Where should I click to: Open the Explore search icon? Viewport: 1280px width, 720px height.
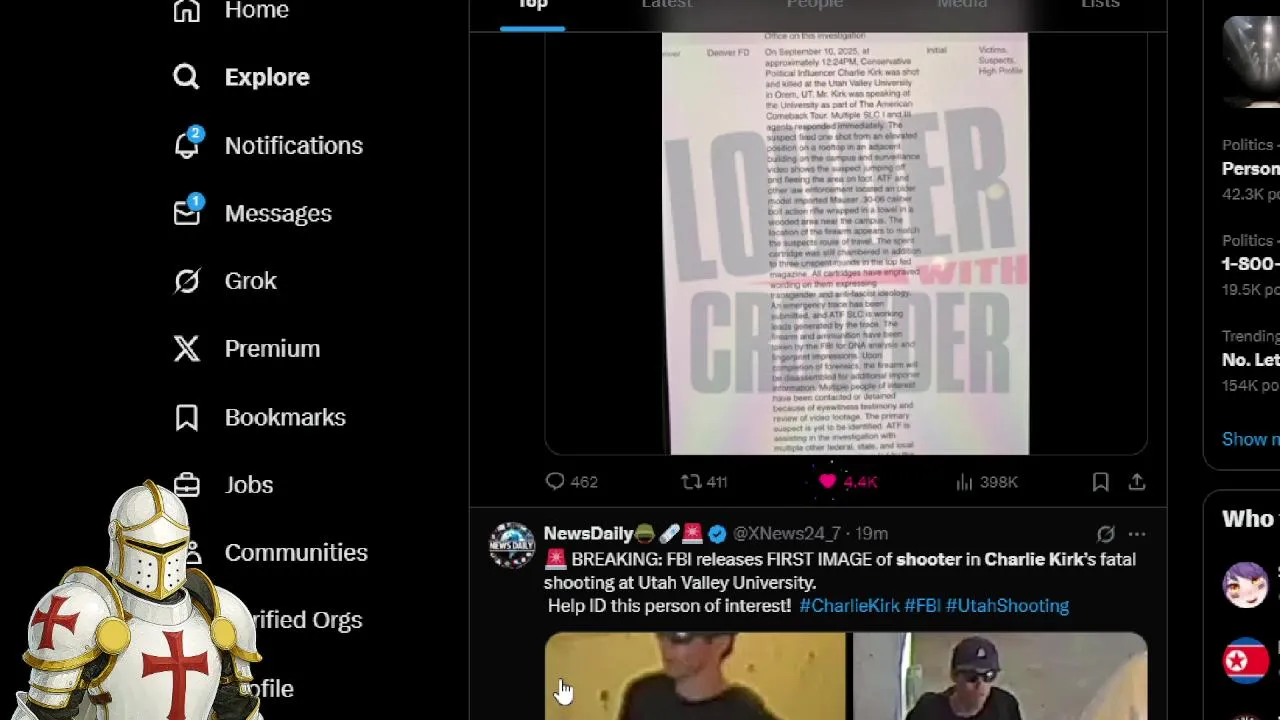(186, 77)
